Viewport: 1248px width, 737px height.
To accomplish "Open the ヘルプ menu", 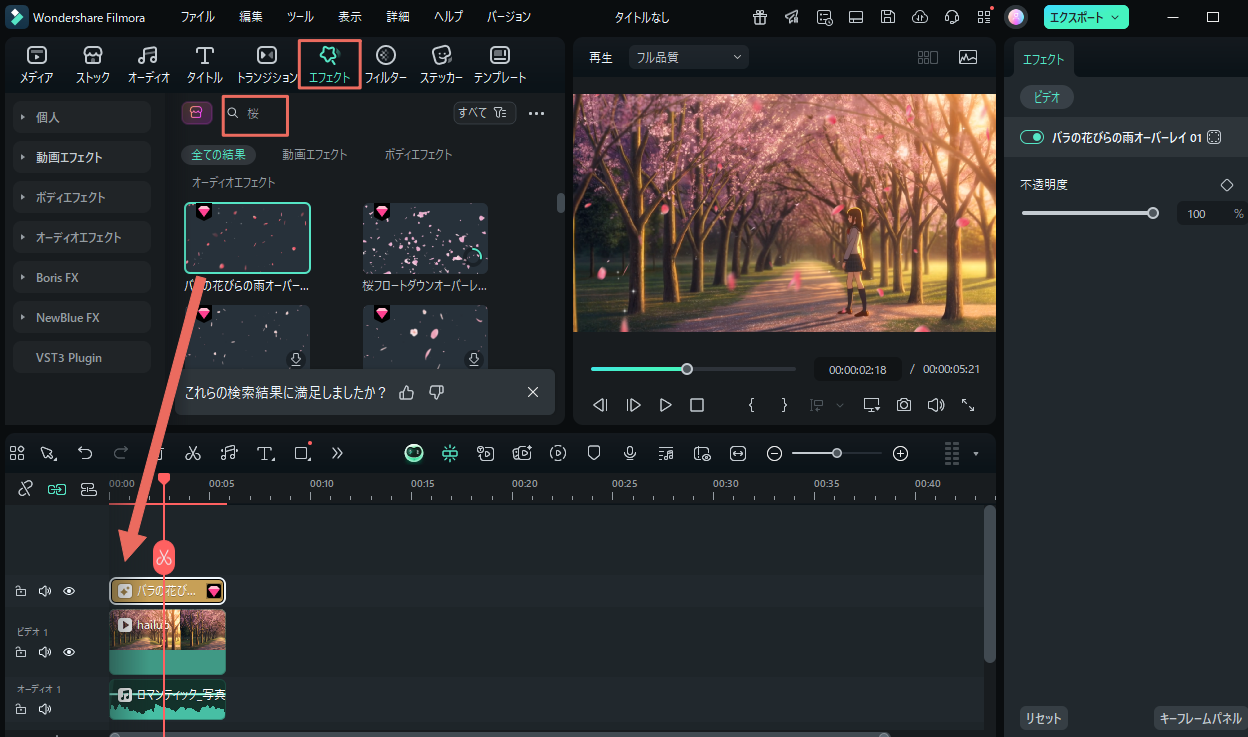I will coord(448,17).
